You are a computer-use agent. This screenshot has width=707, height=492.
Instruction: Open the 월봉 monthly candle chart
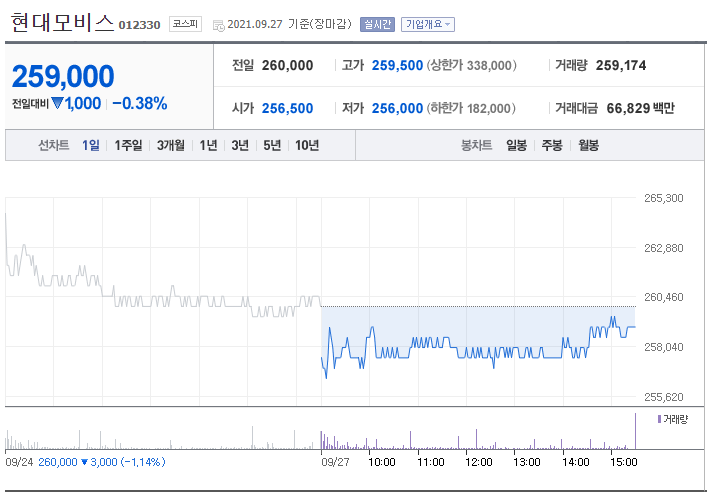[x=588, y=145]
